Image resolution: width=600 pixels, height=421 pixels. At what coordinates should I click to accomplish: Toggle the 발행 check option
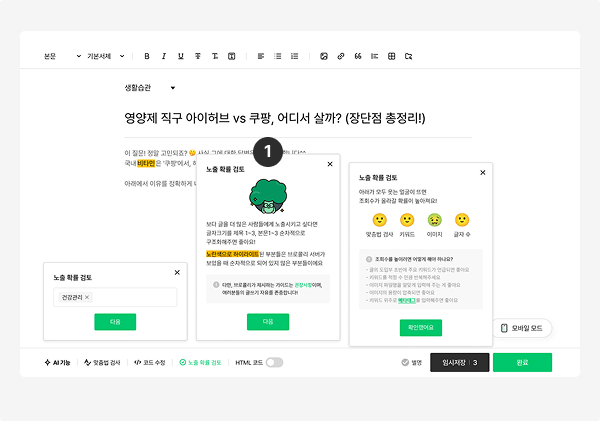click(412, 362)
